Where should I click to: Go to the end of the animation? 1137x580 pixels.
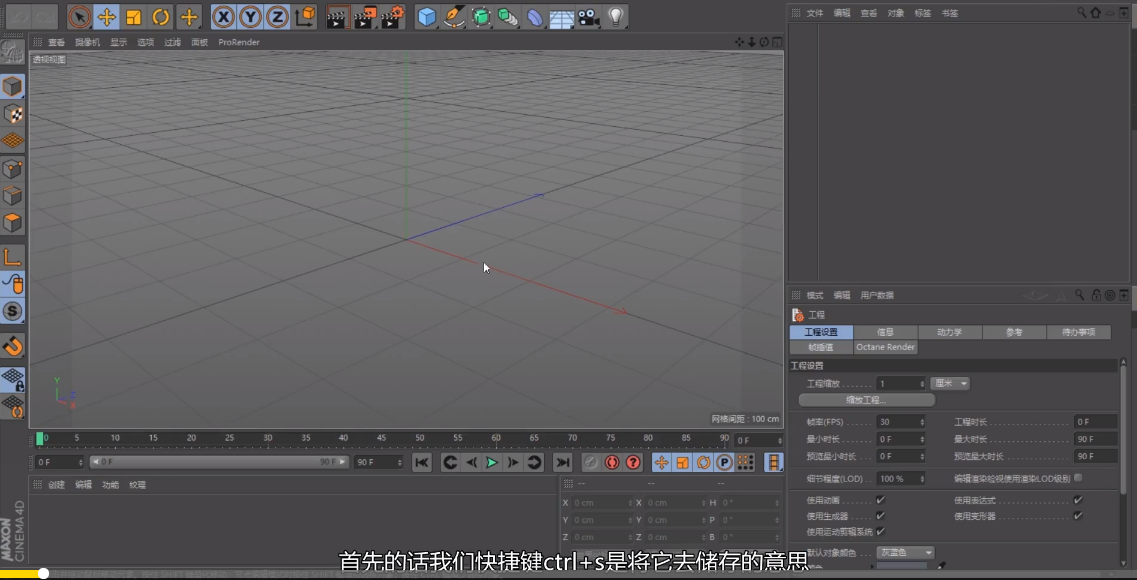click(x=563, y=463)
